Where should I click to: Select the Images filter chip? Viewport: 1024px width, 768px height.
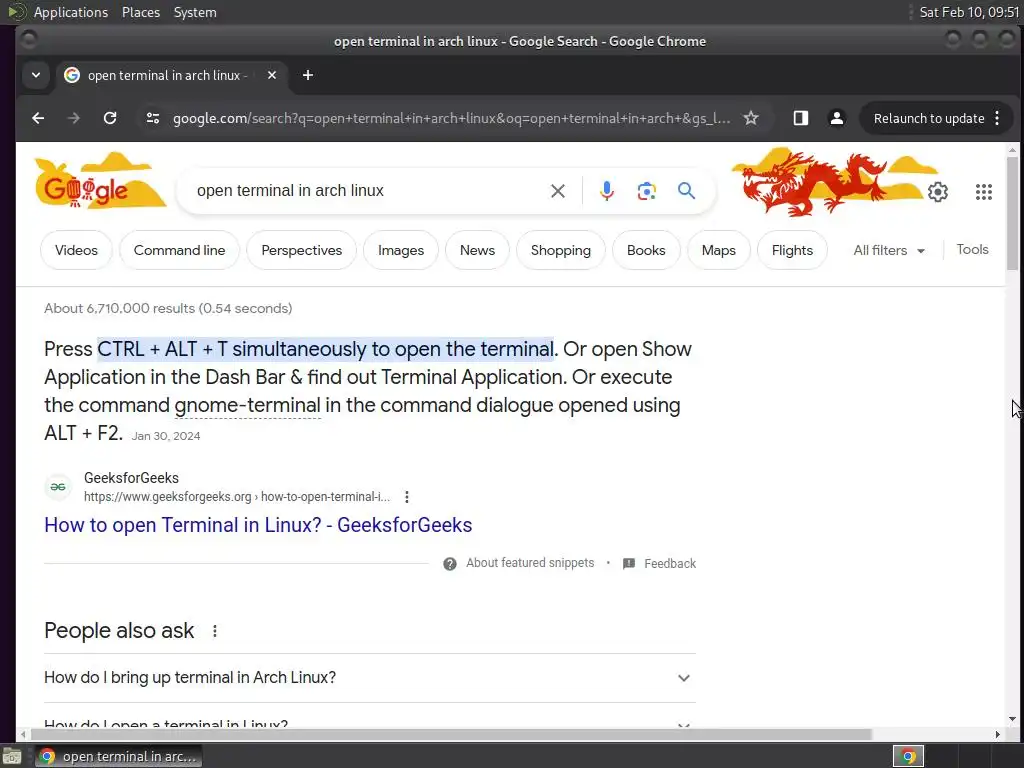(401, 250)
